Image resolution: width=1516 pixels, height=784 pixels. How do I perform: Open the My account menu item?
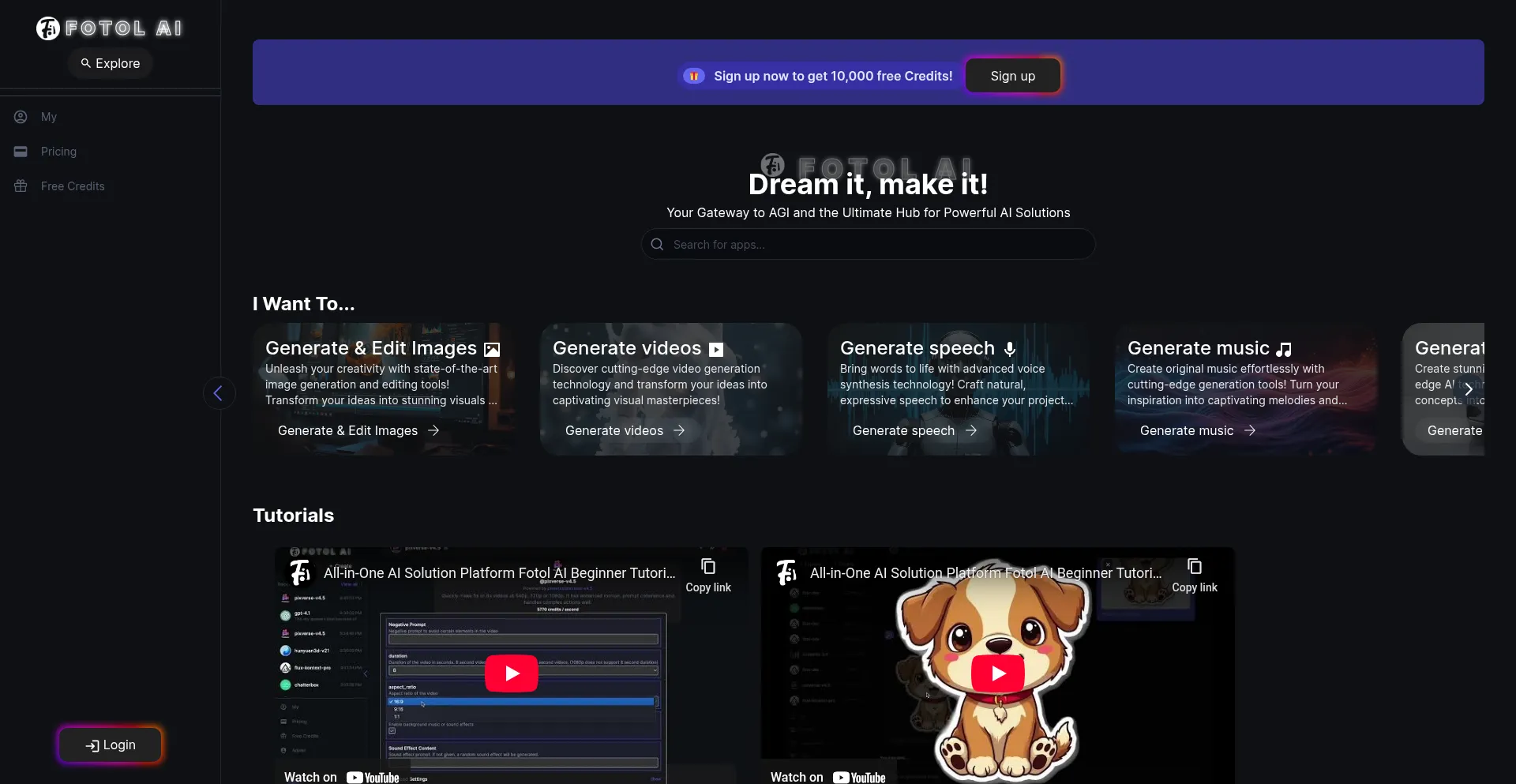click(x=49, y=117)
